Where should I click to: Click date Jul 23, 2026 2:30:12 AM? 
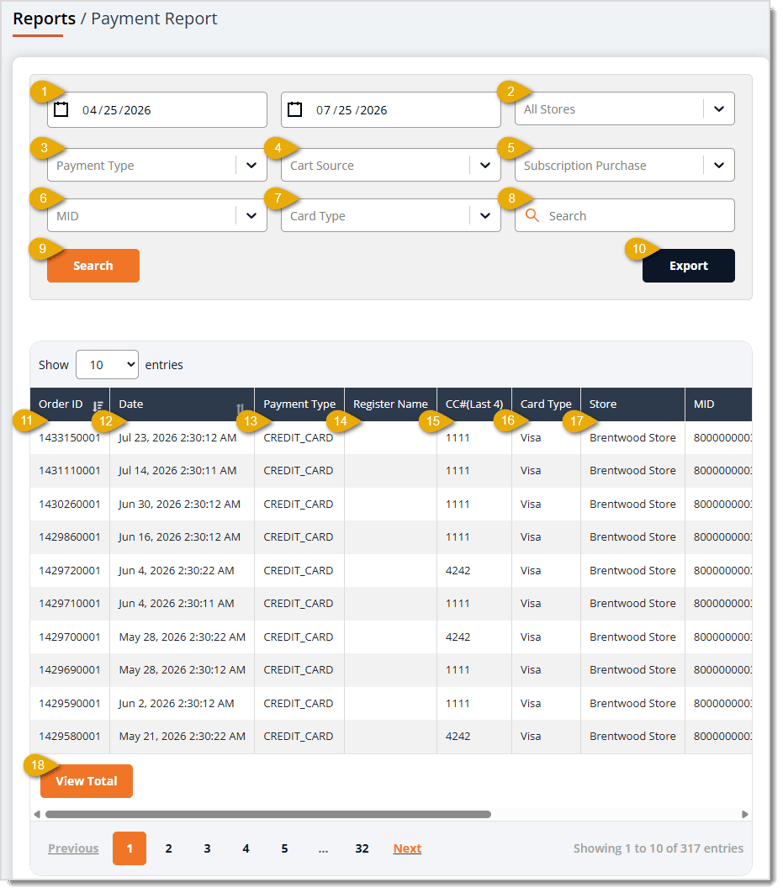(x=178, y=437)
